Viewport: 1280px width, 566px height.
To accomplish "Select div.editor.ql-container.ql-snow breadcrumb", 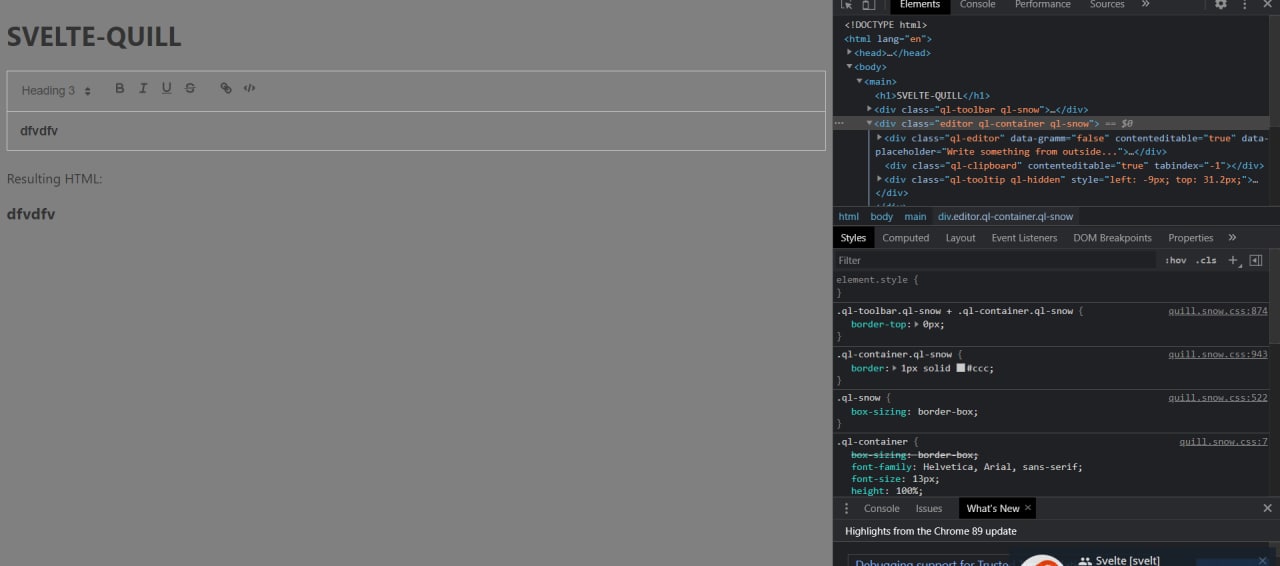I will click(x=1005, y=216).
